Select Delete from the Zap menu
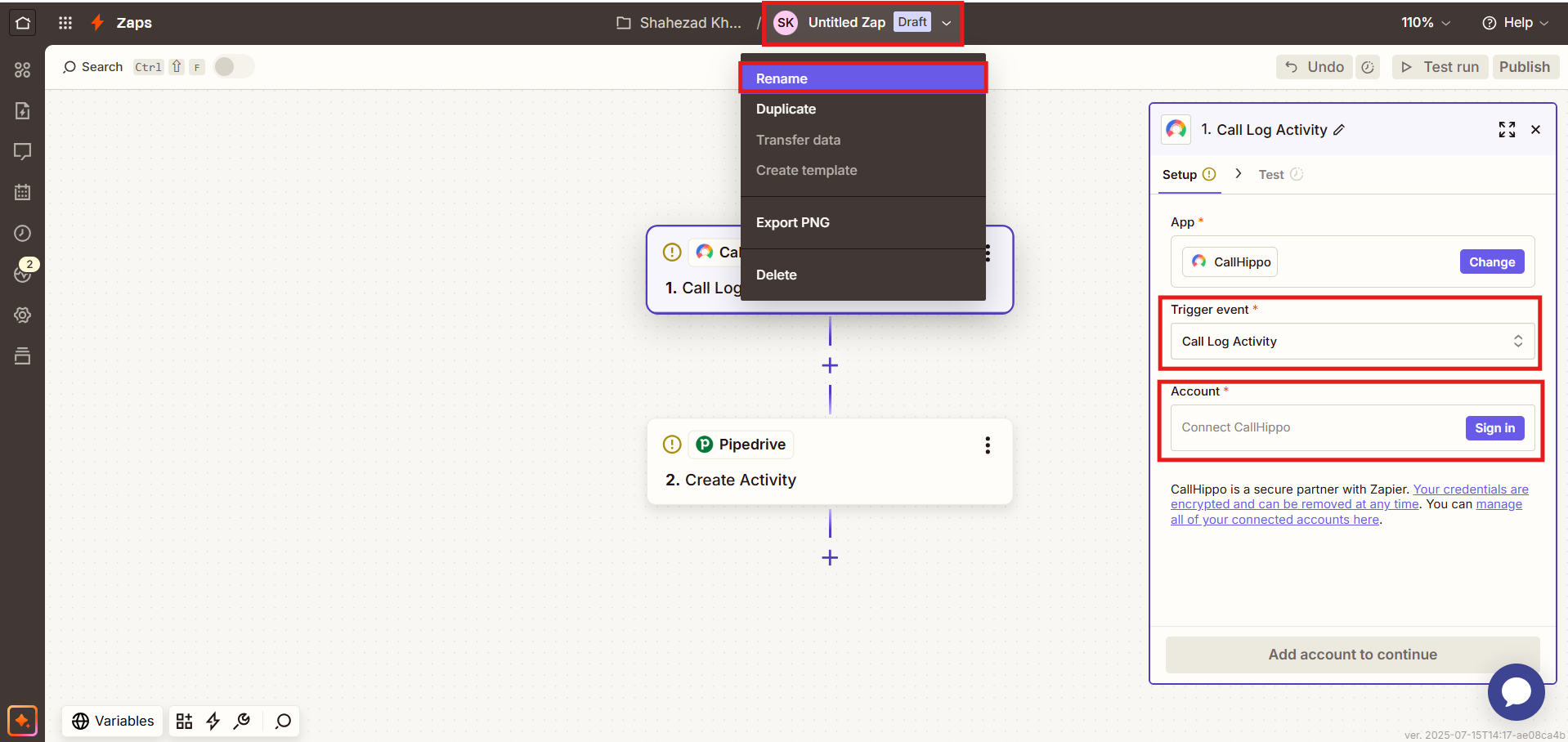Viewport: 1568px width, 742px height. 862,275
